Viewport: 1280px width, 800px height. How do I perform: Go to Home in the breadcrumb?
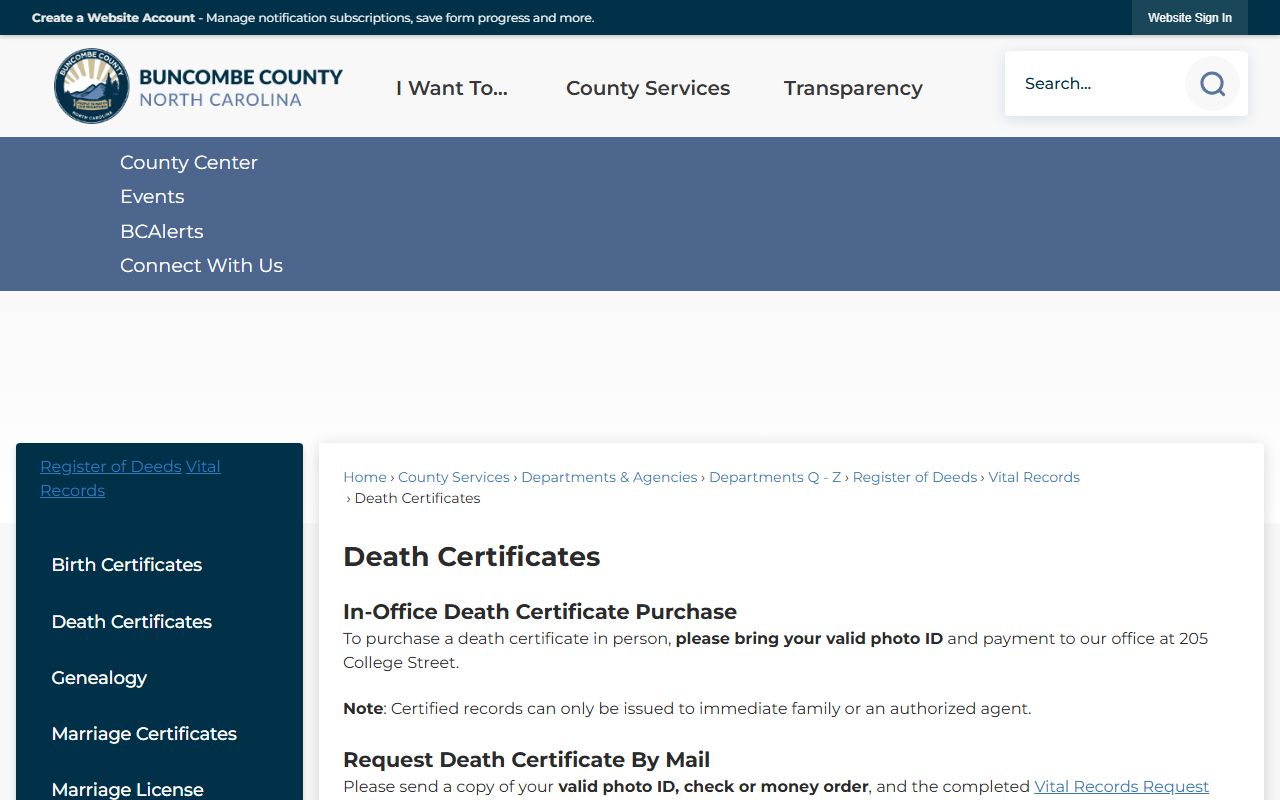tap(365, 478)
